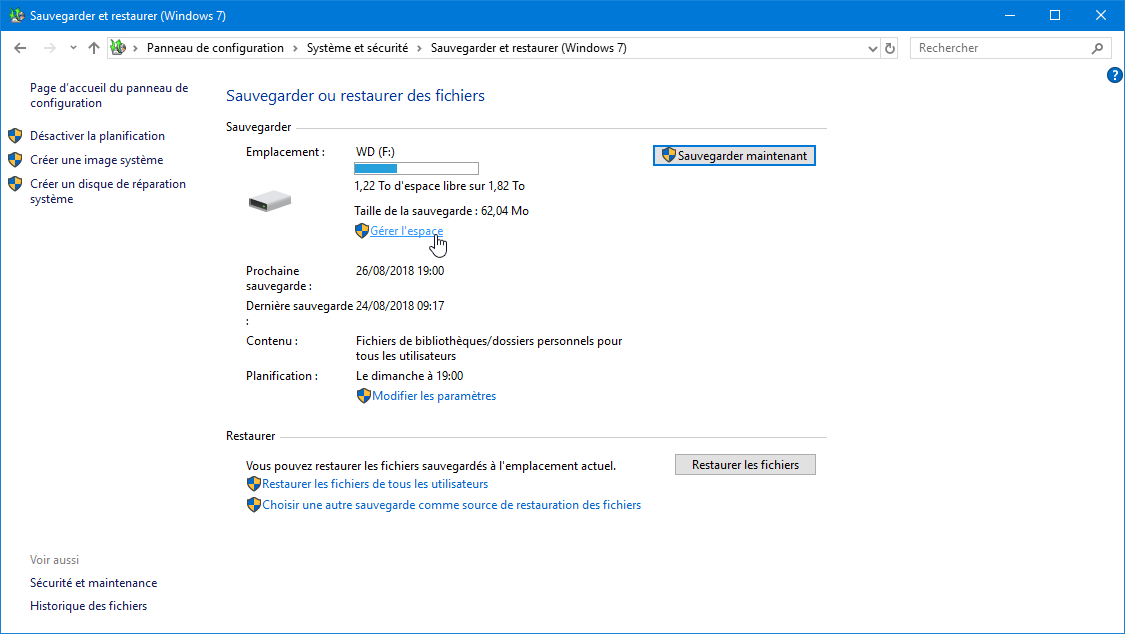Click the hard drive icon under Emplacement
Image resolution: width=1125 pixels, height=634 pixels.
270,201
